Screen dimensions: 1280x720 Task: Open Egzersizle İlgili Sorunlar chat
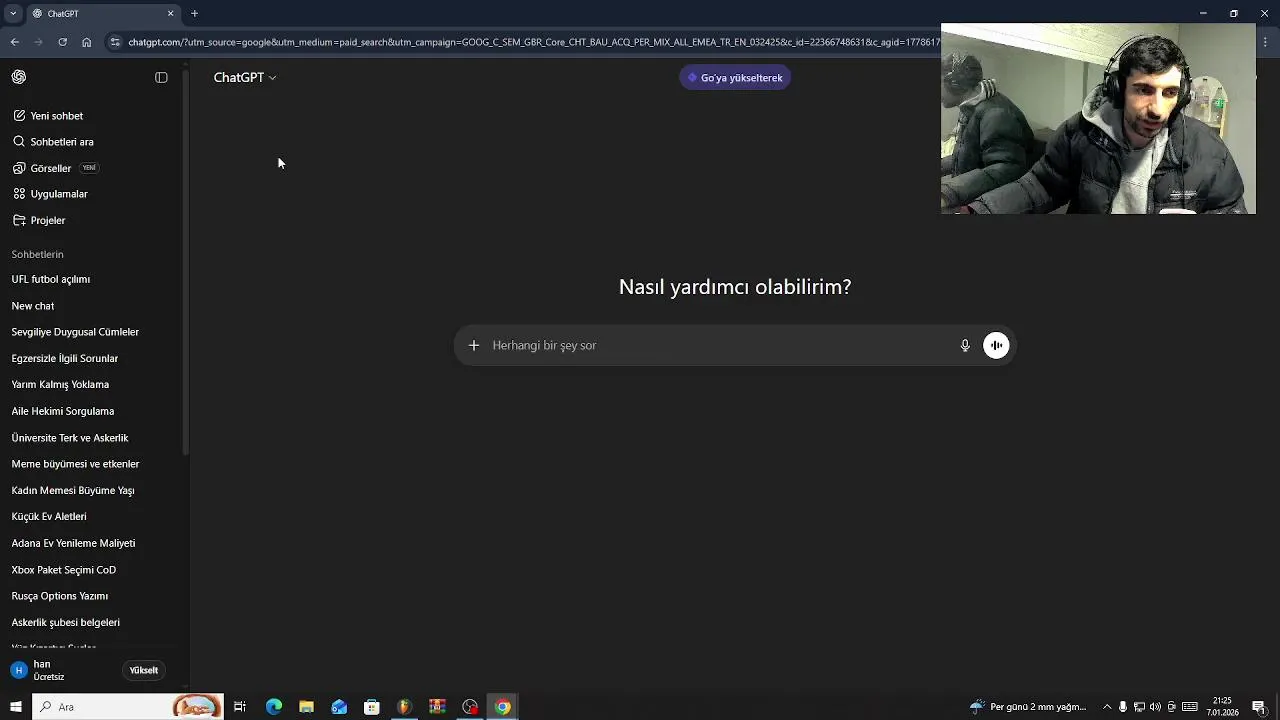(x=65, y=358)
